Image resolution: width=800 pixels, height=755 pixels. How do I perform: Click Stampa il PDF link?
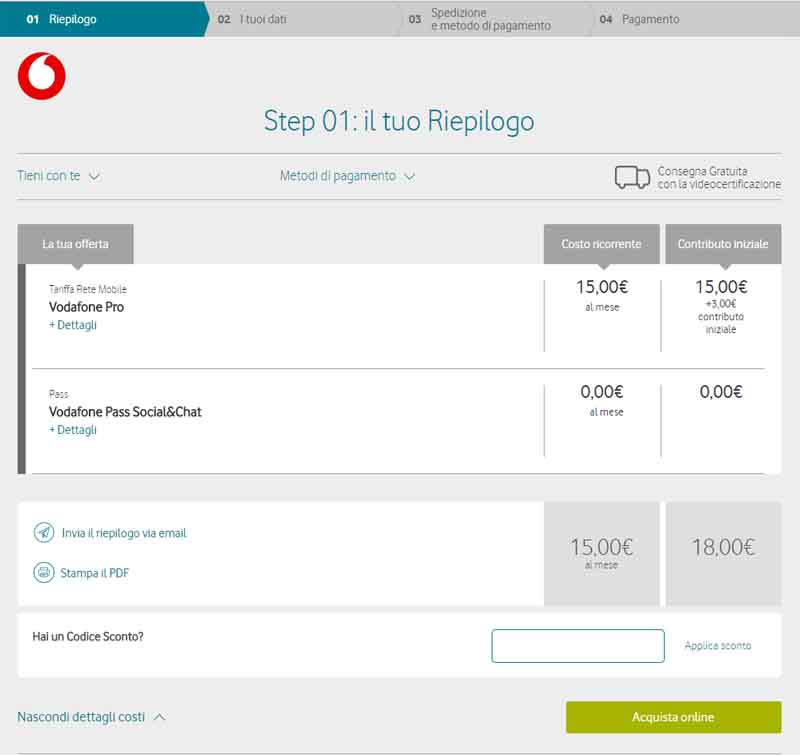[x=94, y=573]
